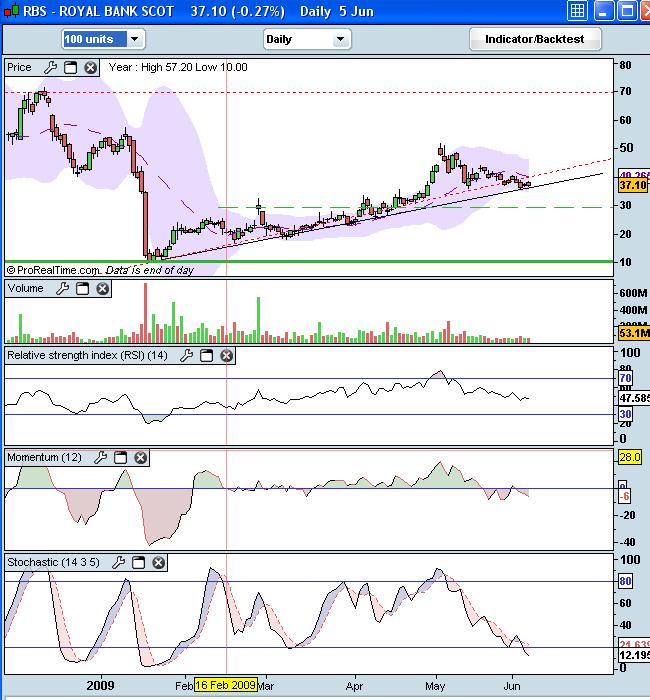Close the Volume panel with X icon
The width and height of the screenshot is (650, 700).
coord(103,289)
